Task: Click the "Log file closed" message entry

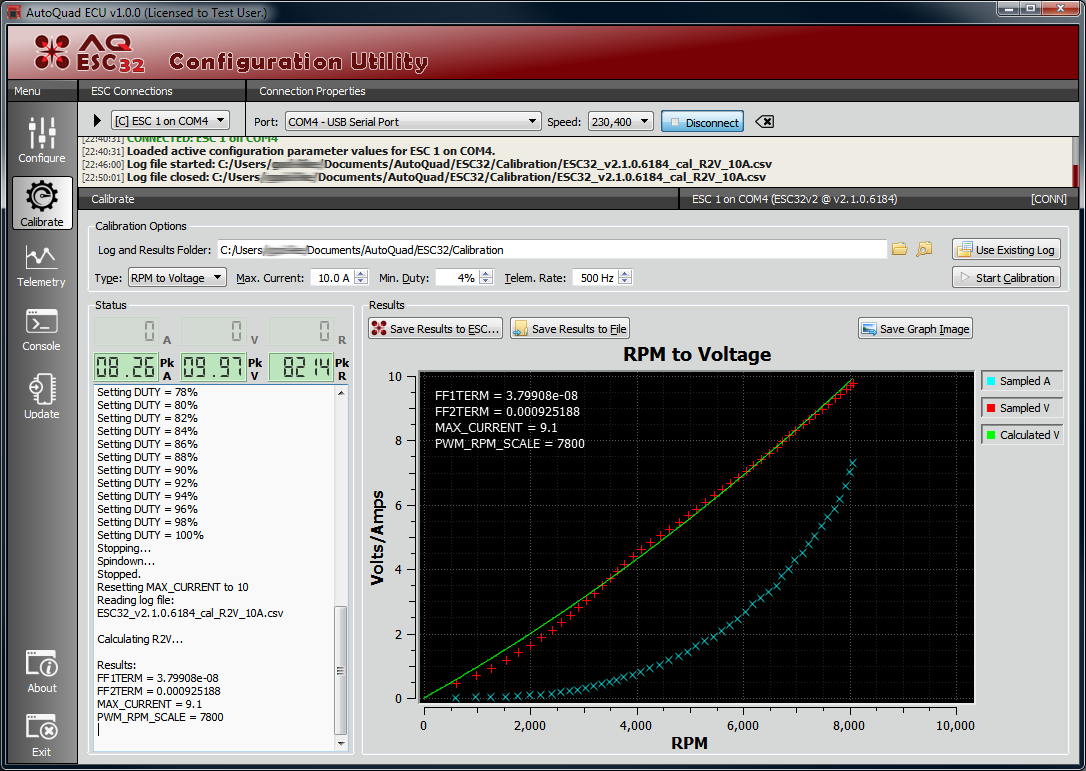Action: pyautogui.click(x=424, y=177)
